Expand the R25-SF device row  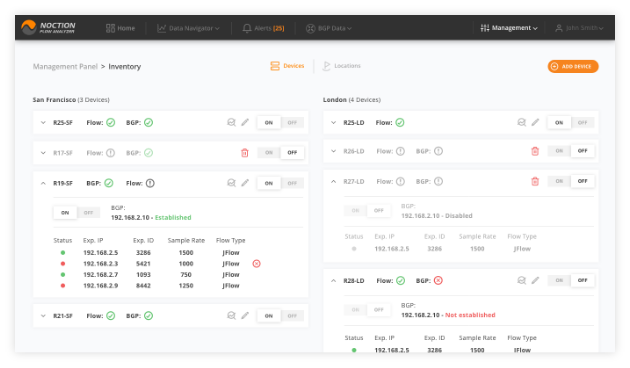(43, 123)
